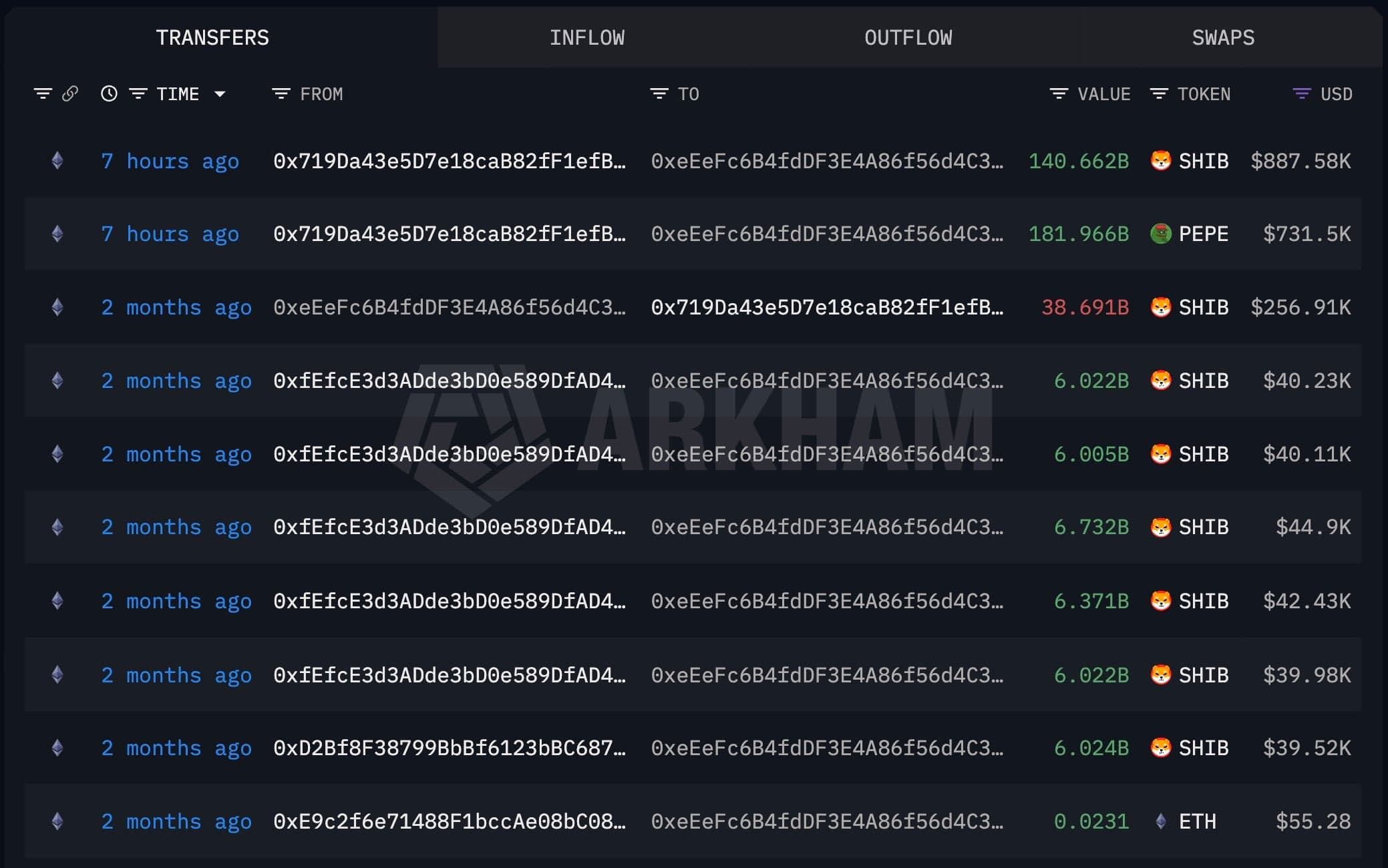1388x868 pixels.
Task: Click the ETH token icon in the last row
Action: click(1161, 821)
